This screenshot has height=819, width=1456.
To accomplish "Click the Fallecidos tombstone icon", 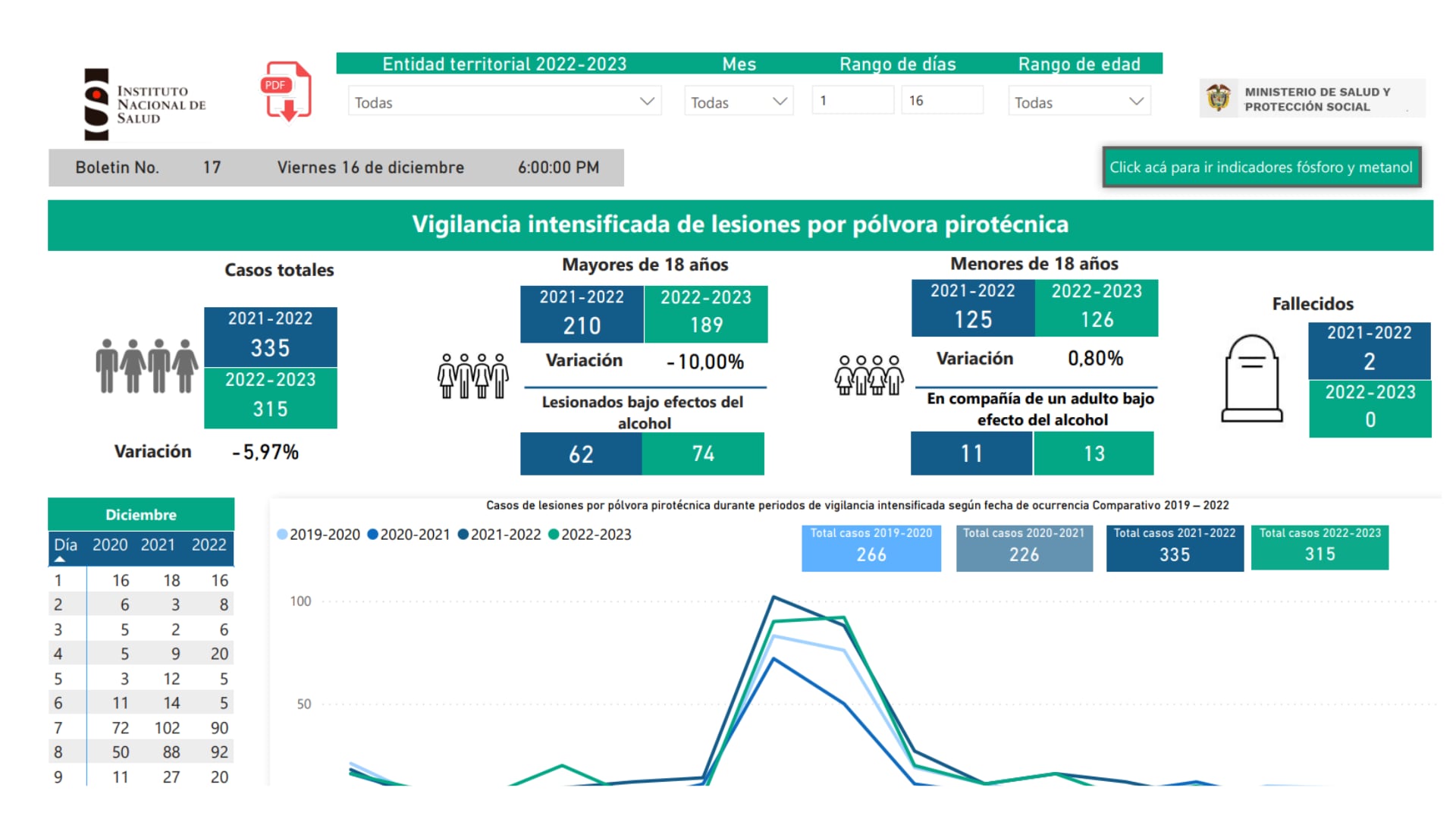I will pyautogui.click(x=1251, y=378).
